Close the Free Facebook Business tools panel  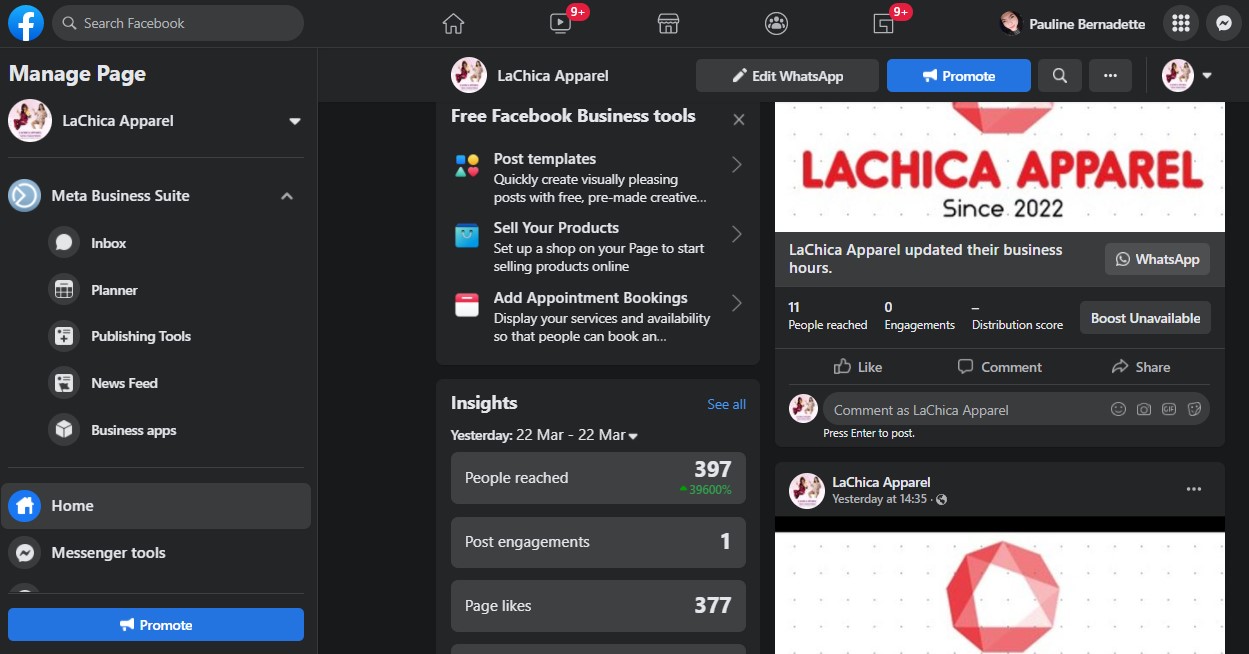click(x=739, y=120)
